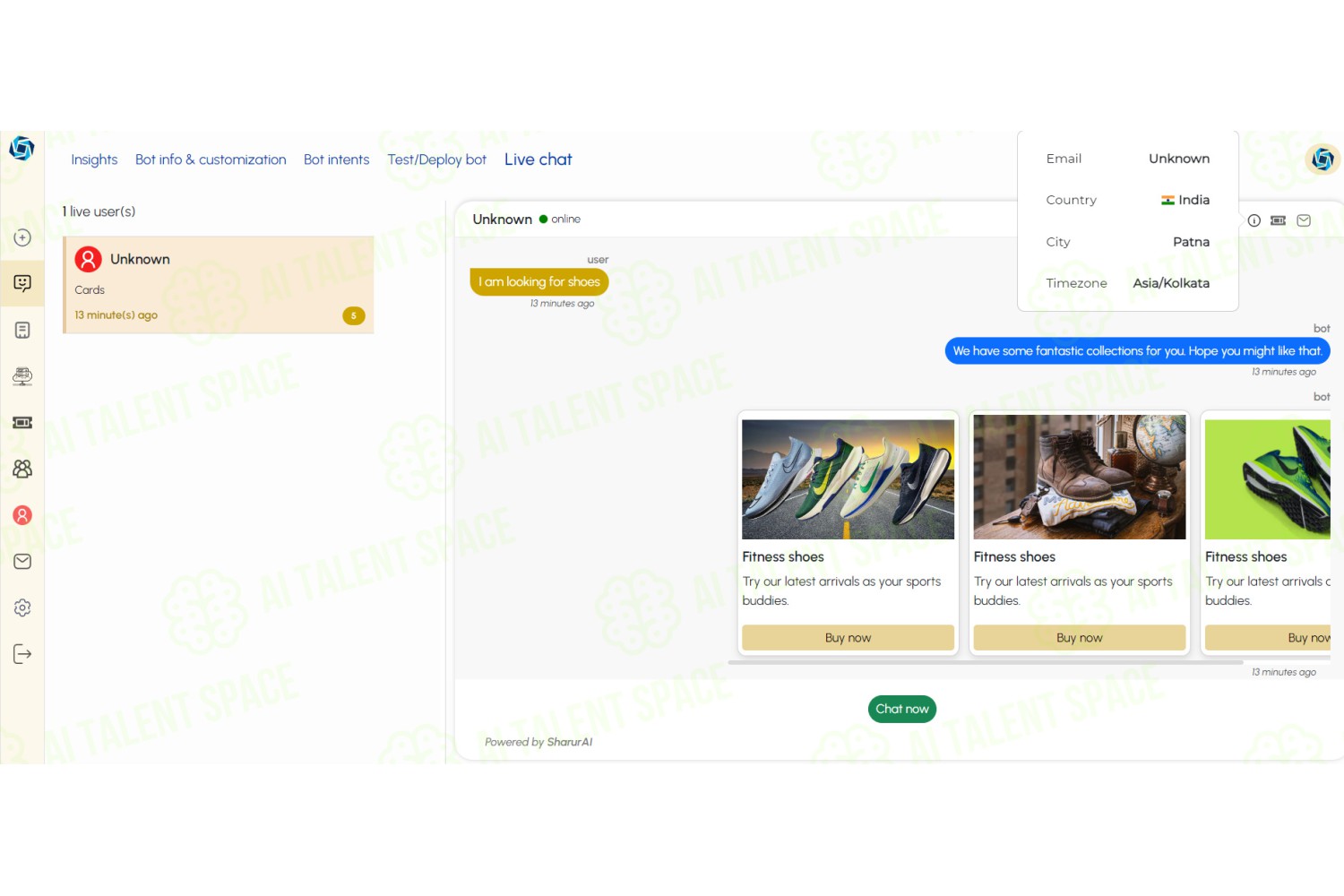Click the brown boots card thumbnail
Image resolution: width=1344 pixels, height=896 pixels.
[x=1080, y=477]
